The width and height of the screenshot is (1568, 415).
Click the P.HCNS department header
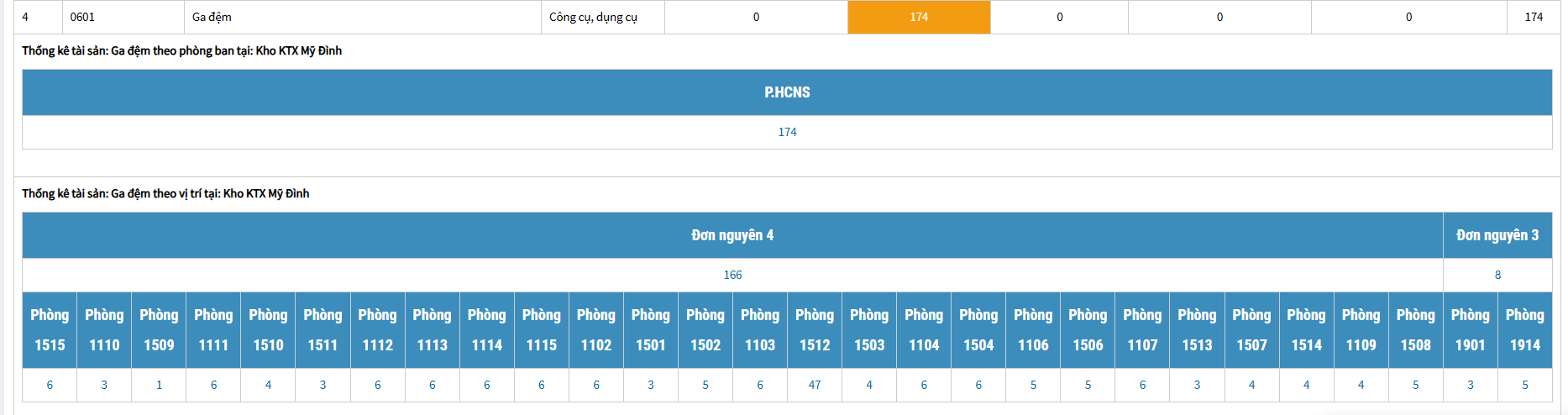tap(787, 92)
